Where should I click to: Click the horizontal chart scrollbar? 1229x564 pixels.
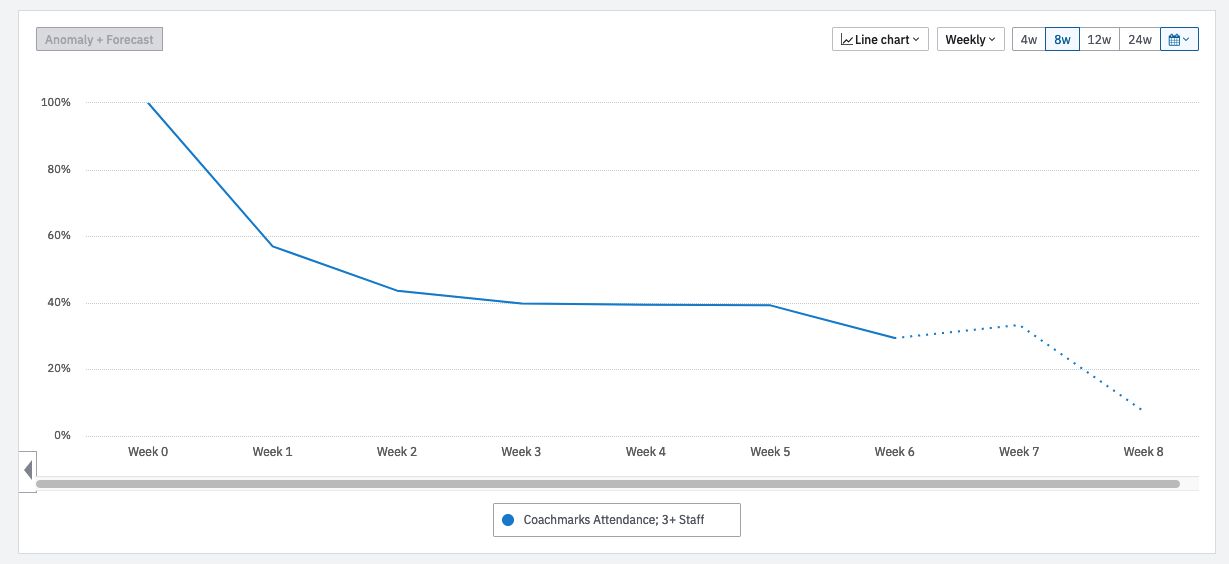[608, 484]
